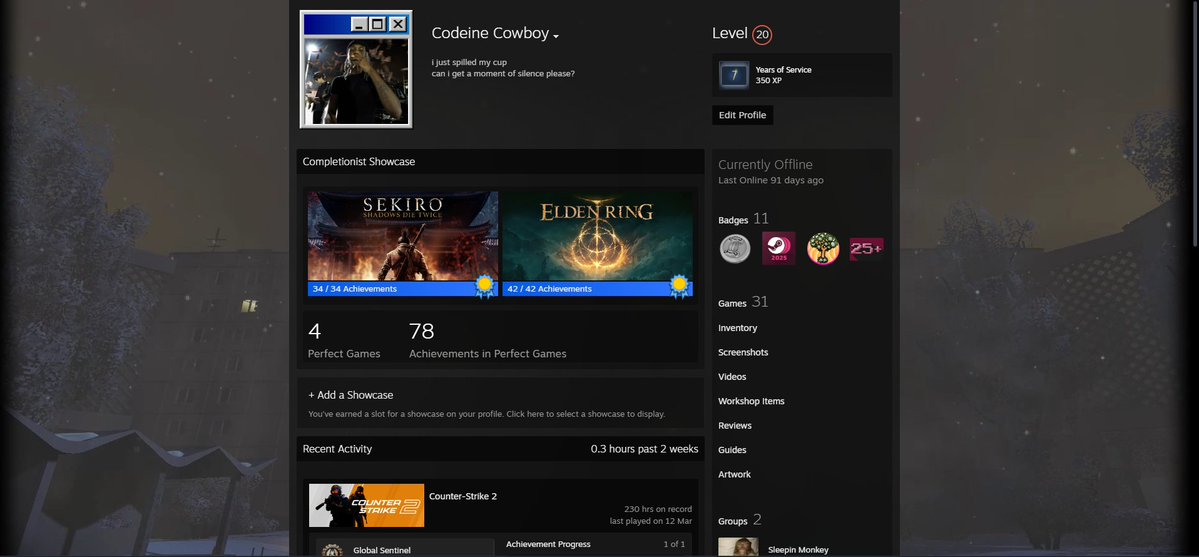Open the Artwork link
This screenshot has width=1199, height=557.
coord(734,475)
